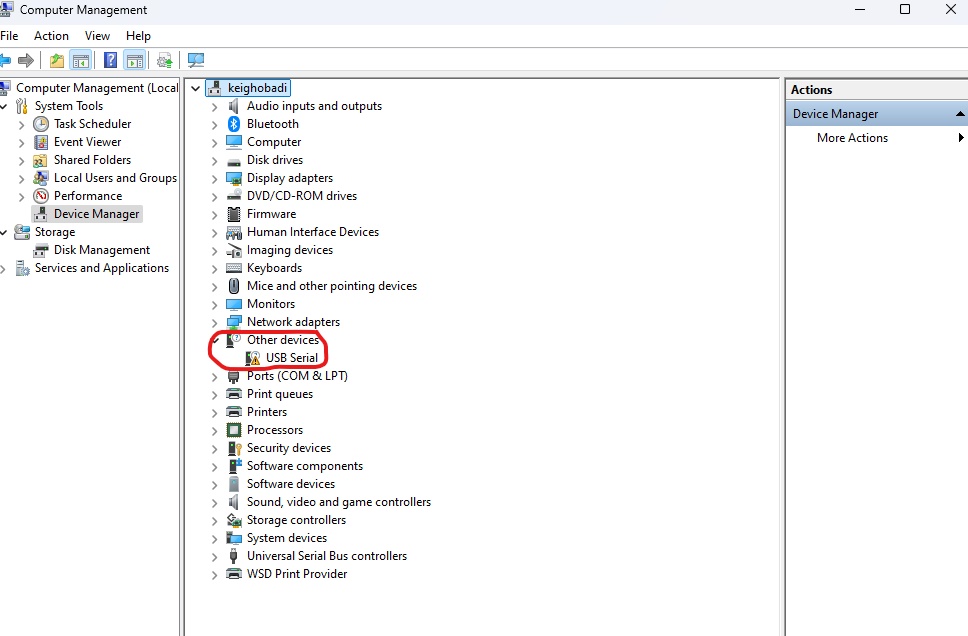The width and height of the screenshot is (968, 636).
Task: Click the Up one level folder icon
Action: 57,61
